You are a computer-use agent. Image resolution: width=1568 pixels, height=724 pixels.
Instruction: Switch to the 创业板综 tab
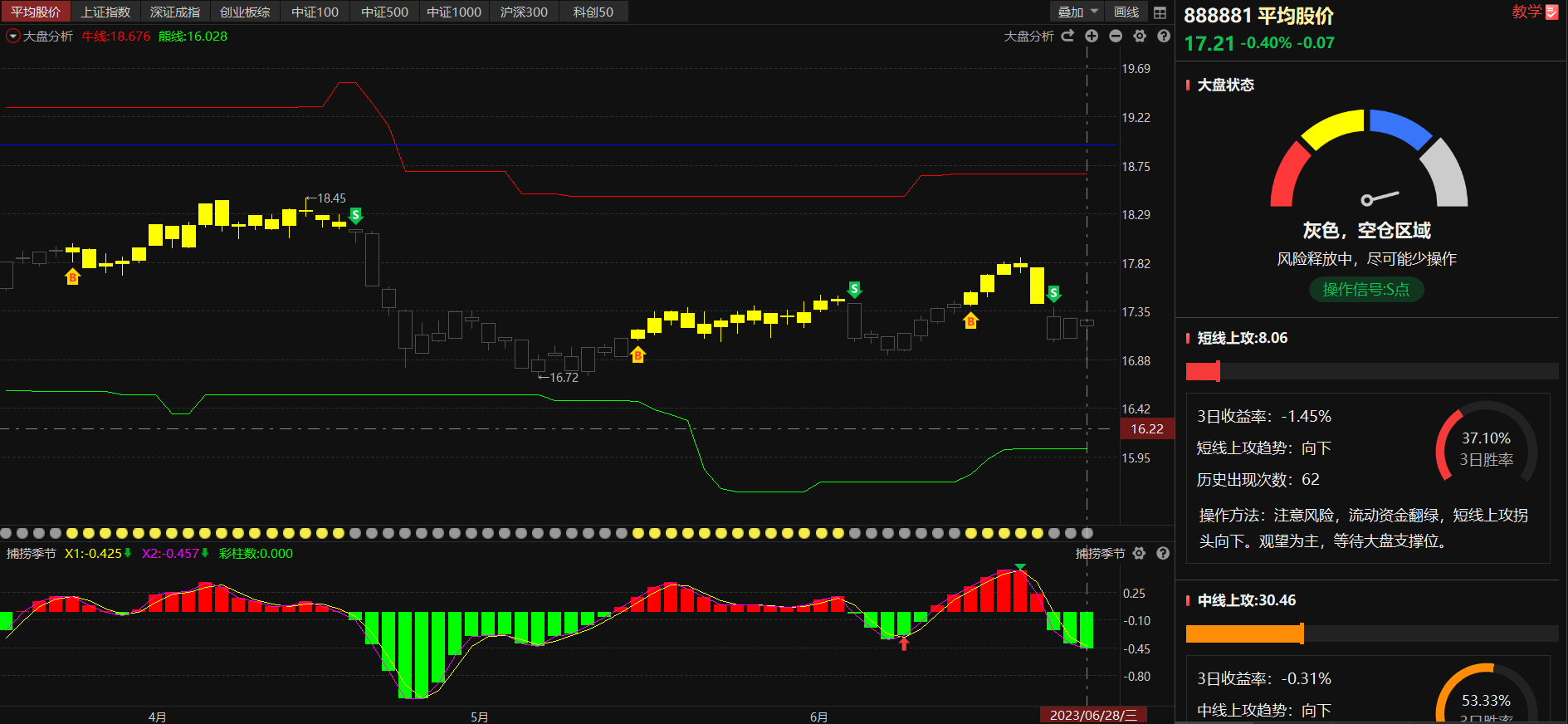pos(245,12)
